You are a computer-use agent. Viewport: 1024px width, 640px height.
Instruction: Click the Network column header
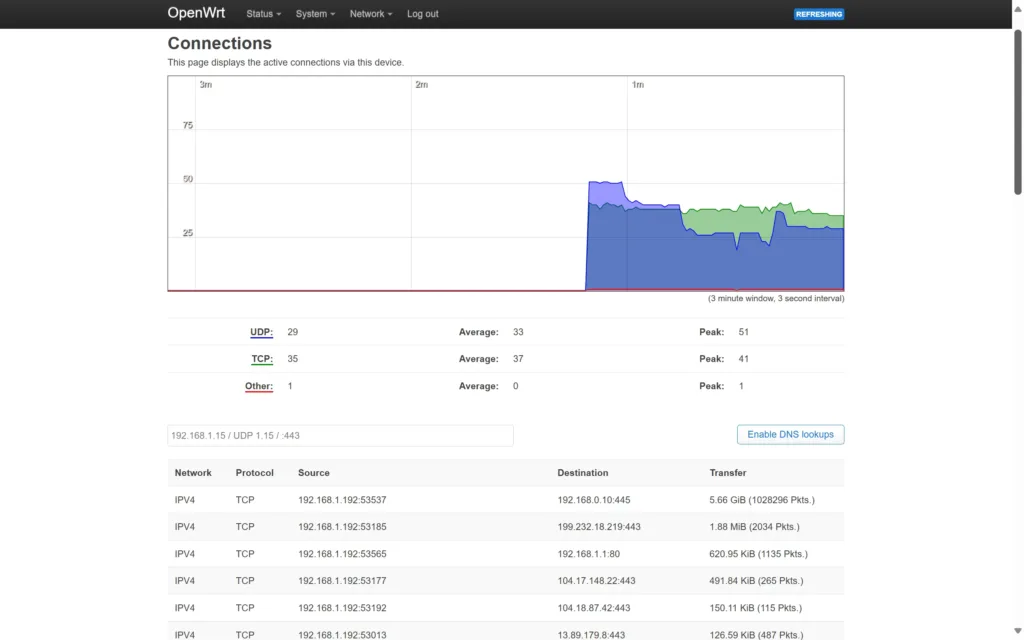pos(193,473)
